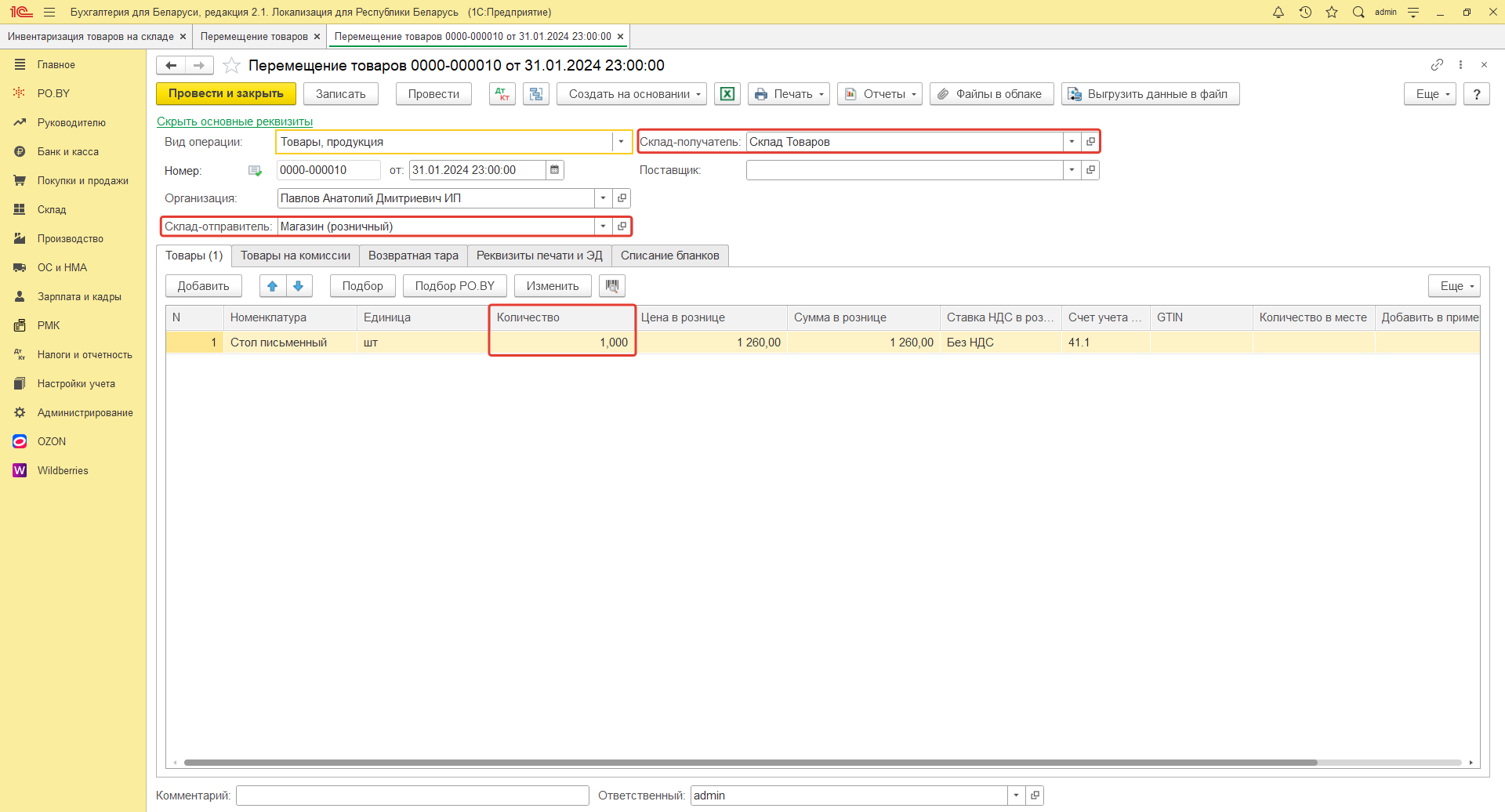Open the help question mark button
Screen dimensions: 1505x812
tap(1477, 94)
